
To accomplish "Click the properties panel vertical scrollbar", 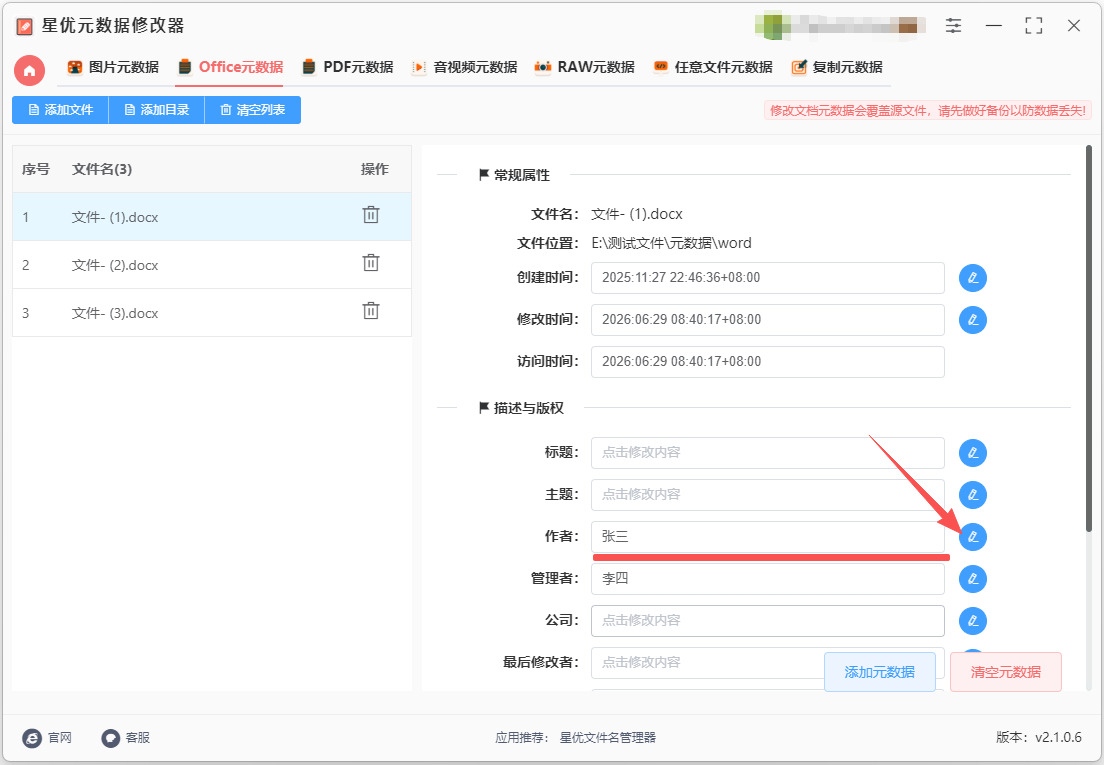I will pos(1089,339).
